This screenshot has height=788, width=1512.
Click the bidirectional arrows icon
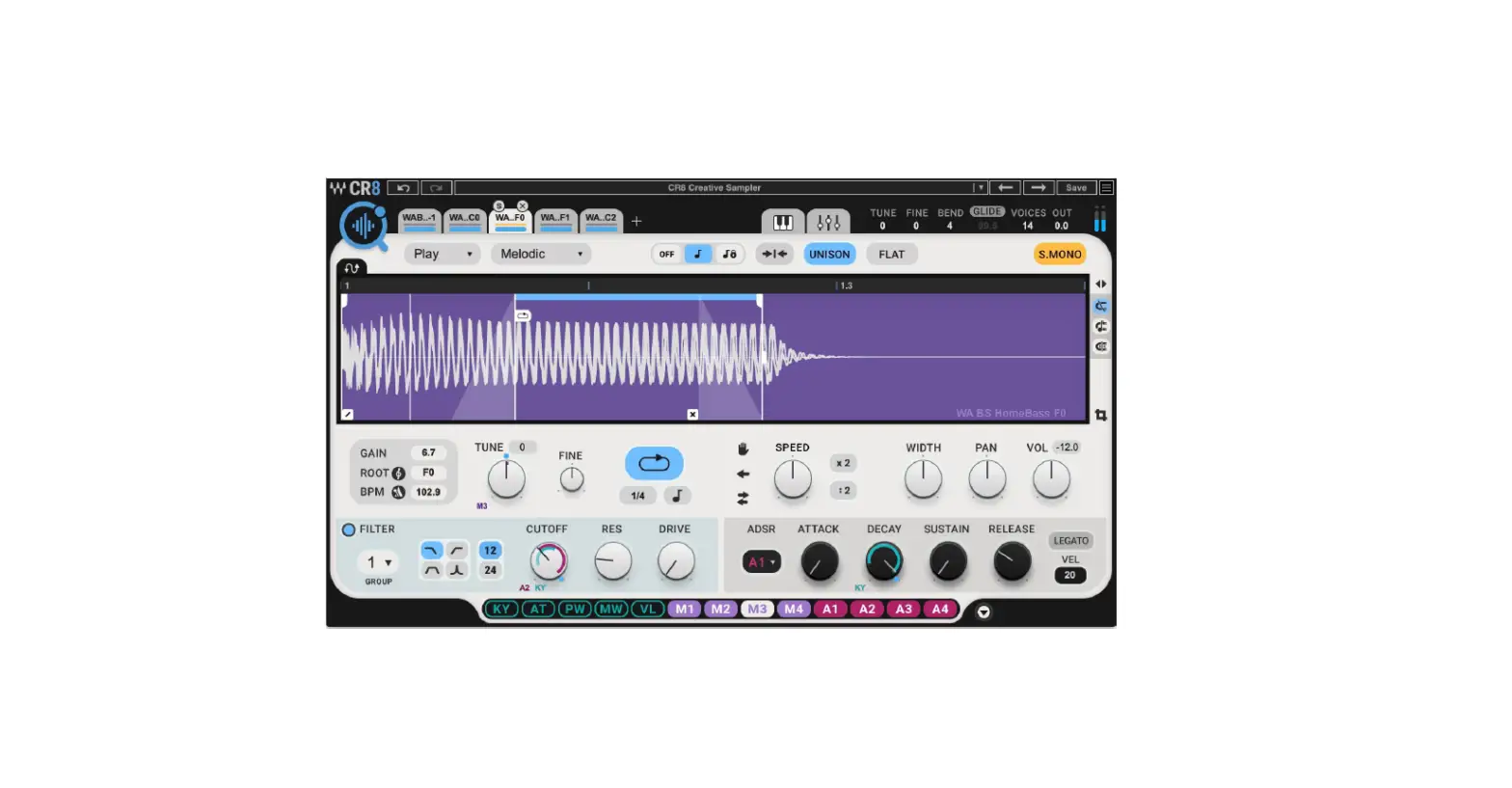pyautogui.click(x=743, y=499)
